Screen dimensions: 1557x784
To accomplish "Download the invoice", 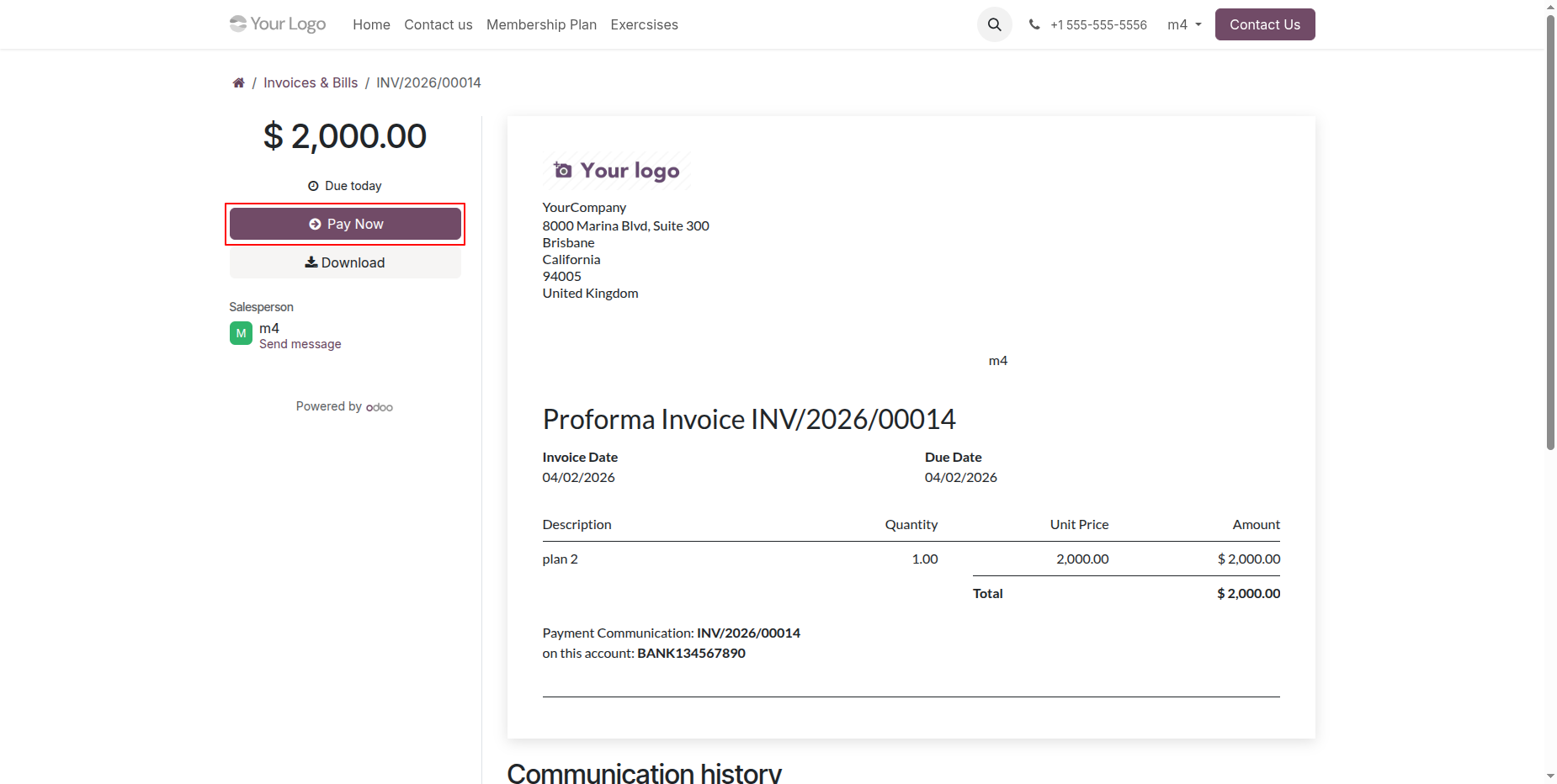I will point(345,262).
